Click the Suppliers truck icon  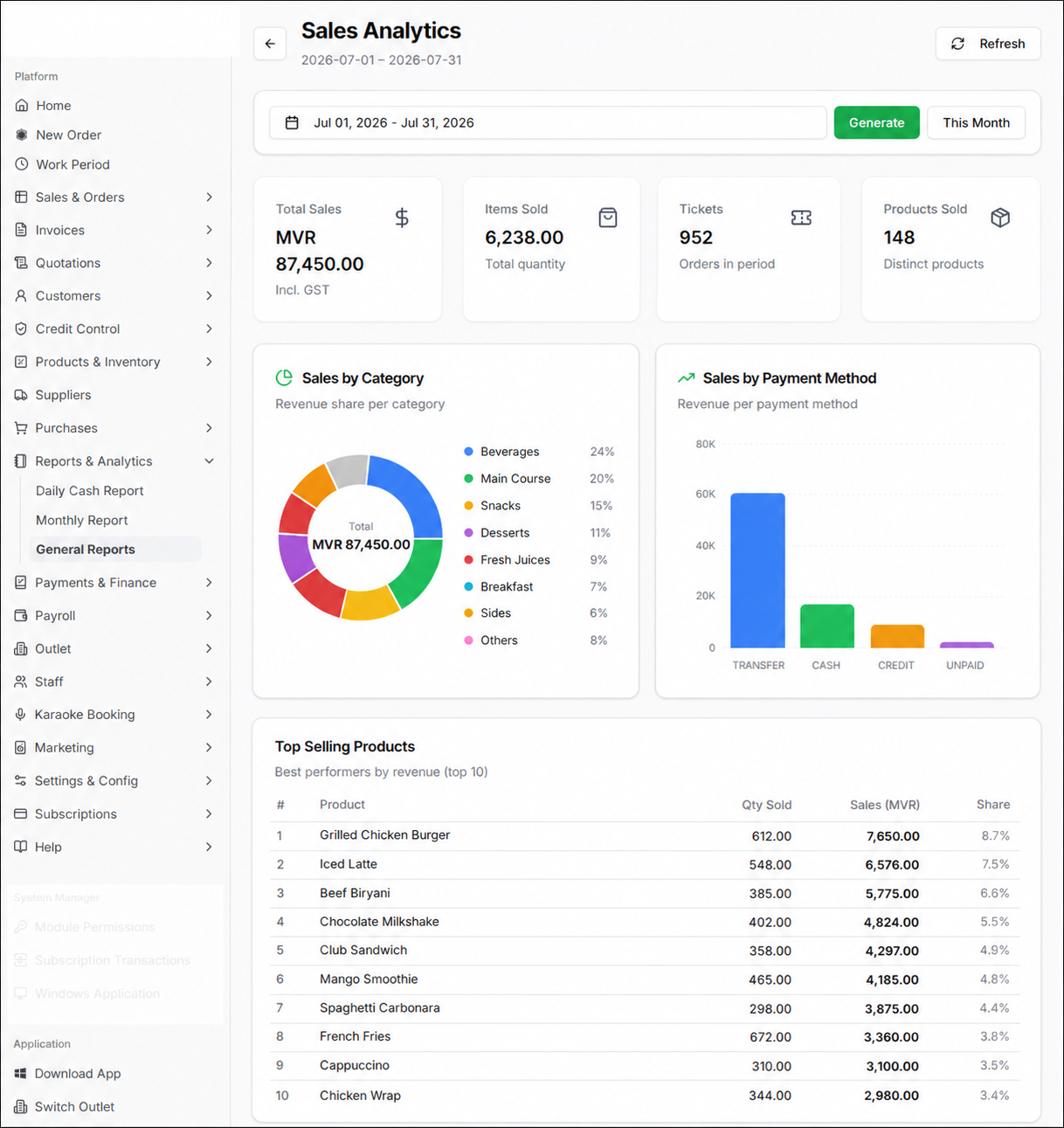point(21,395)
